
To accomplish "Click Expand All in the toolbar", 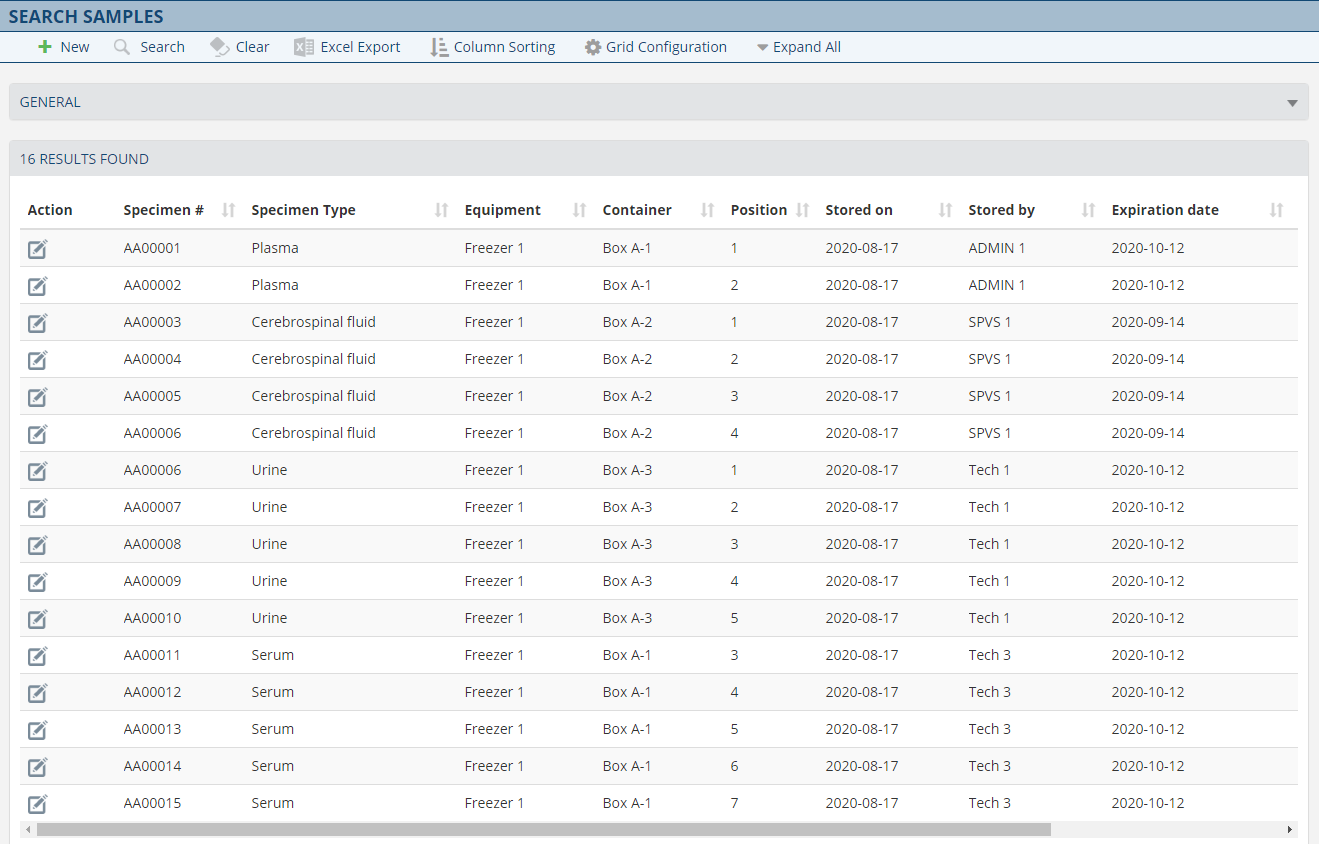I will tap(798, 47).
